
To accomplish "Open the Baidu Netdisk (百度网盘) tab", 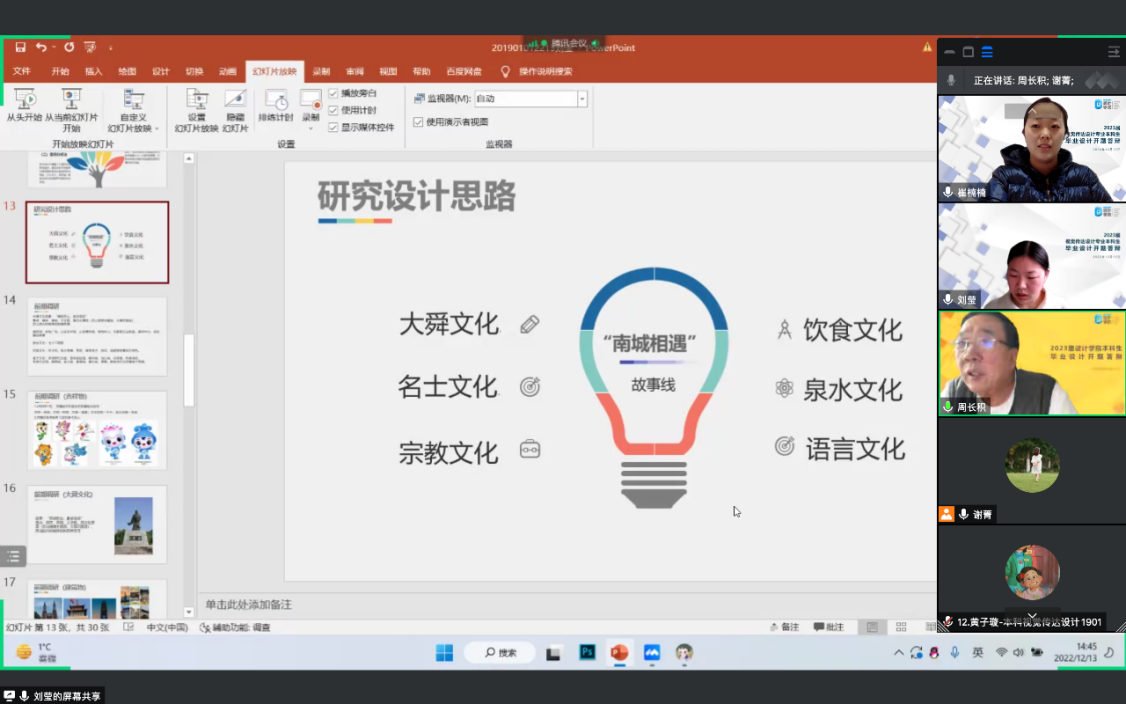I will pyautogui.click(x=464, y=71).
